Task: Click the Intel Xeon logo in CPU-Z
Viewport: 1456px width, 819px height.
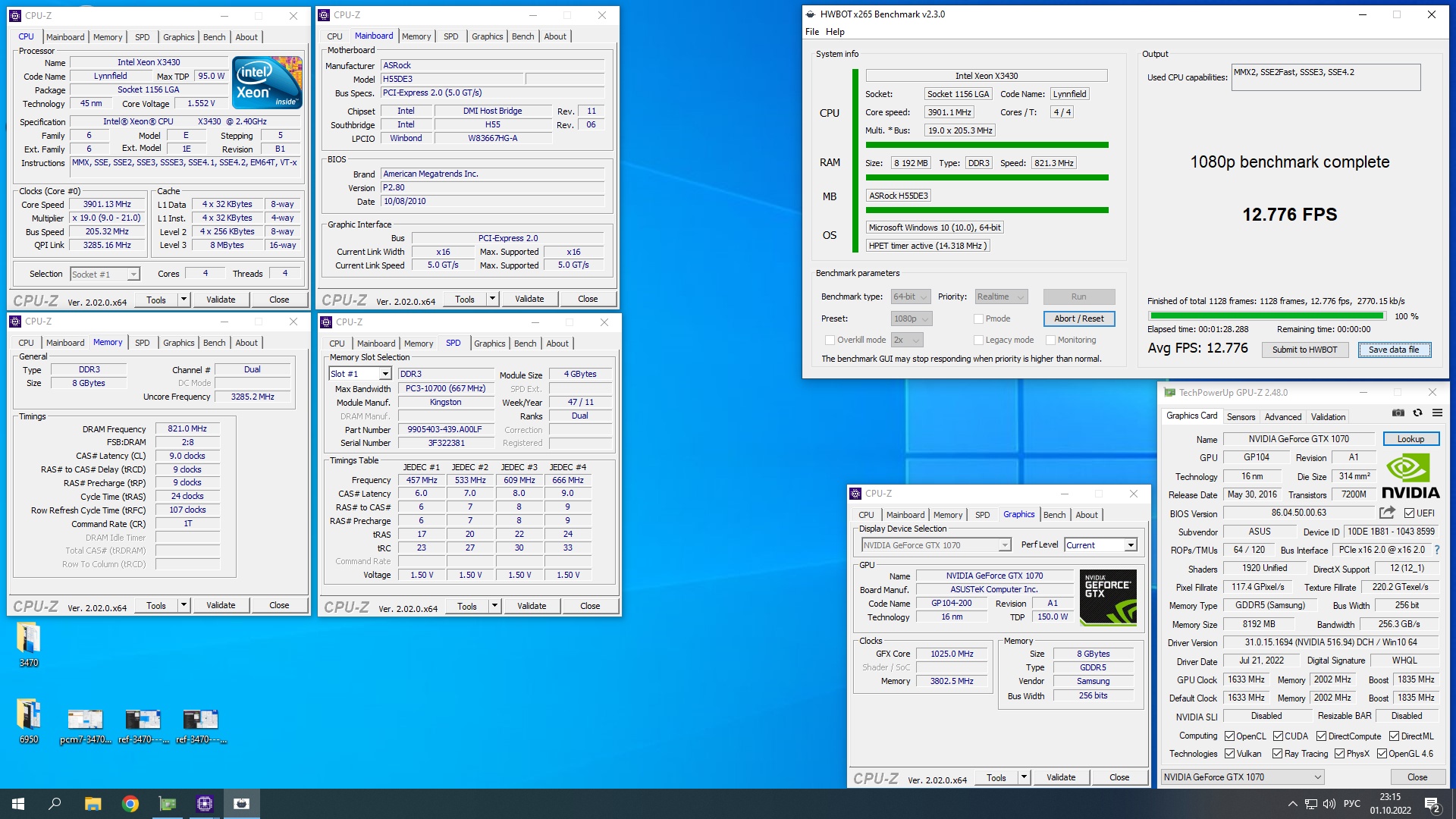Action: tap(267, 82)
